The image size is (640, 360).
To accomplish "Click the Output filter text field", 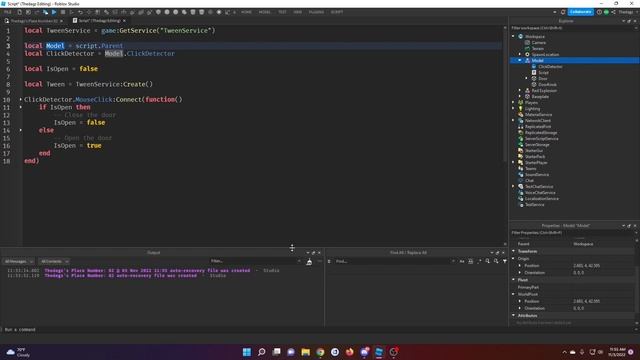I will tap(255, 261).
